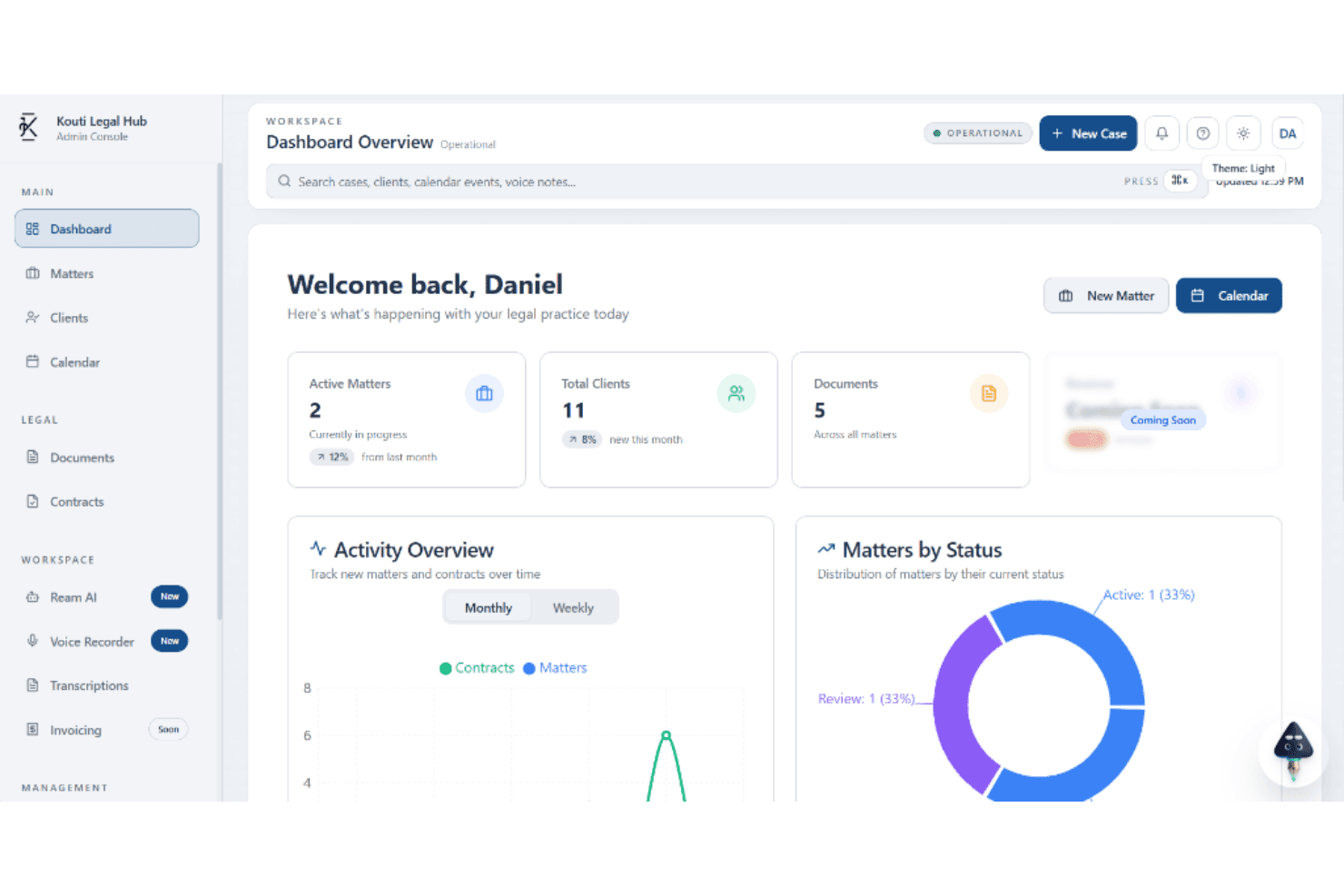Click the Documents card file icon
The height and width of the screenshot is (896, 1344).
coord(989,393)
